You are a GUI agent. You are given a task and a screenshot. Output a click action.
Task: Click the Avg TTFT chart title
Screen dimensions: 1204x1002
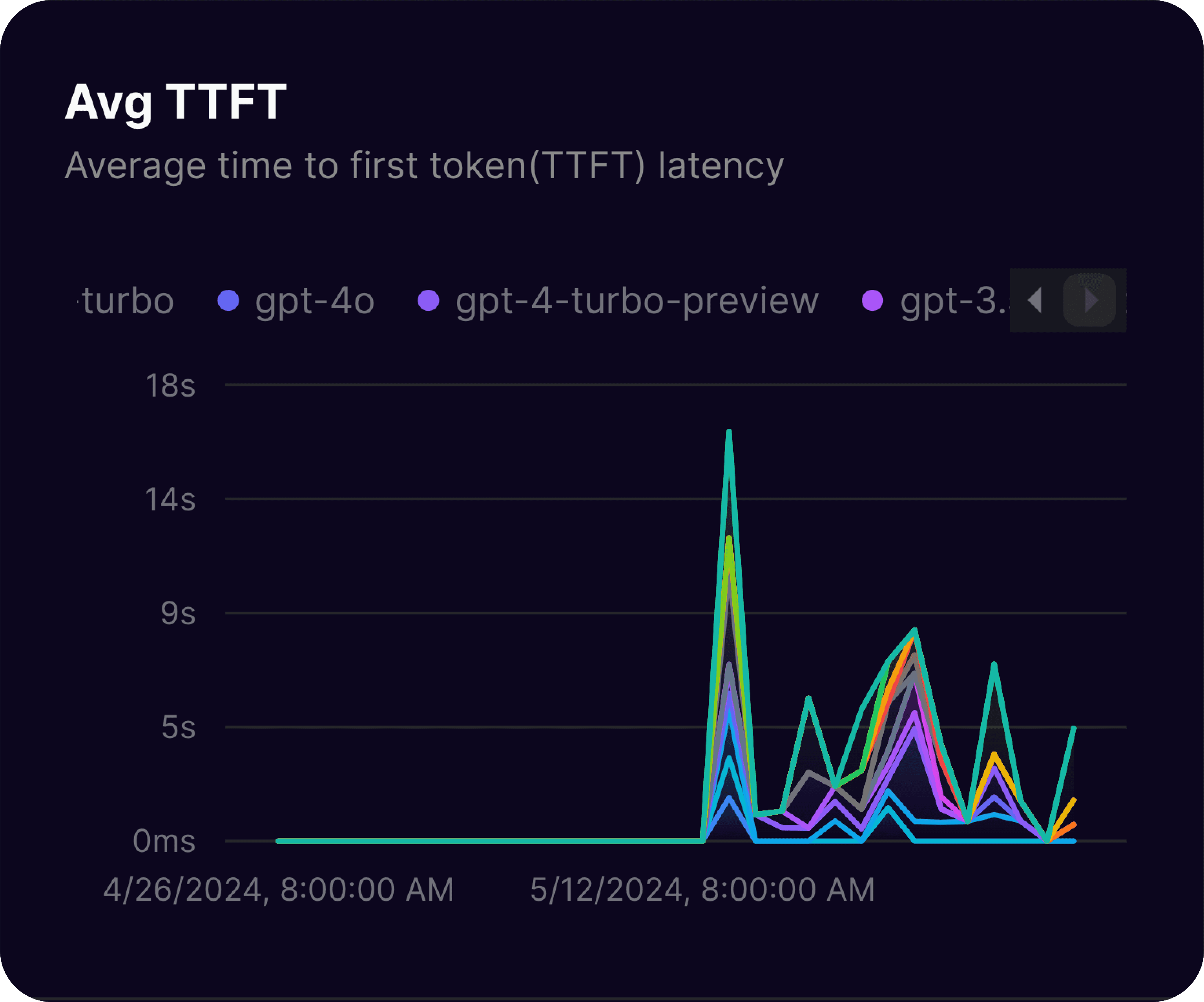click(175, 102)
